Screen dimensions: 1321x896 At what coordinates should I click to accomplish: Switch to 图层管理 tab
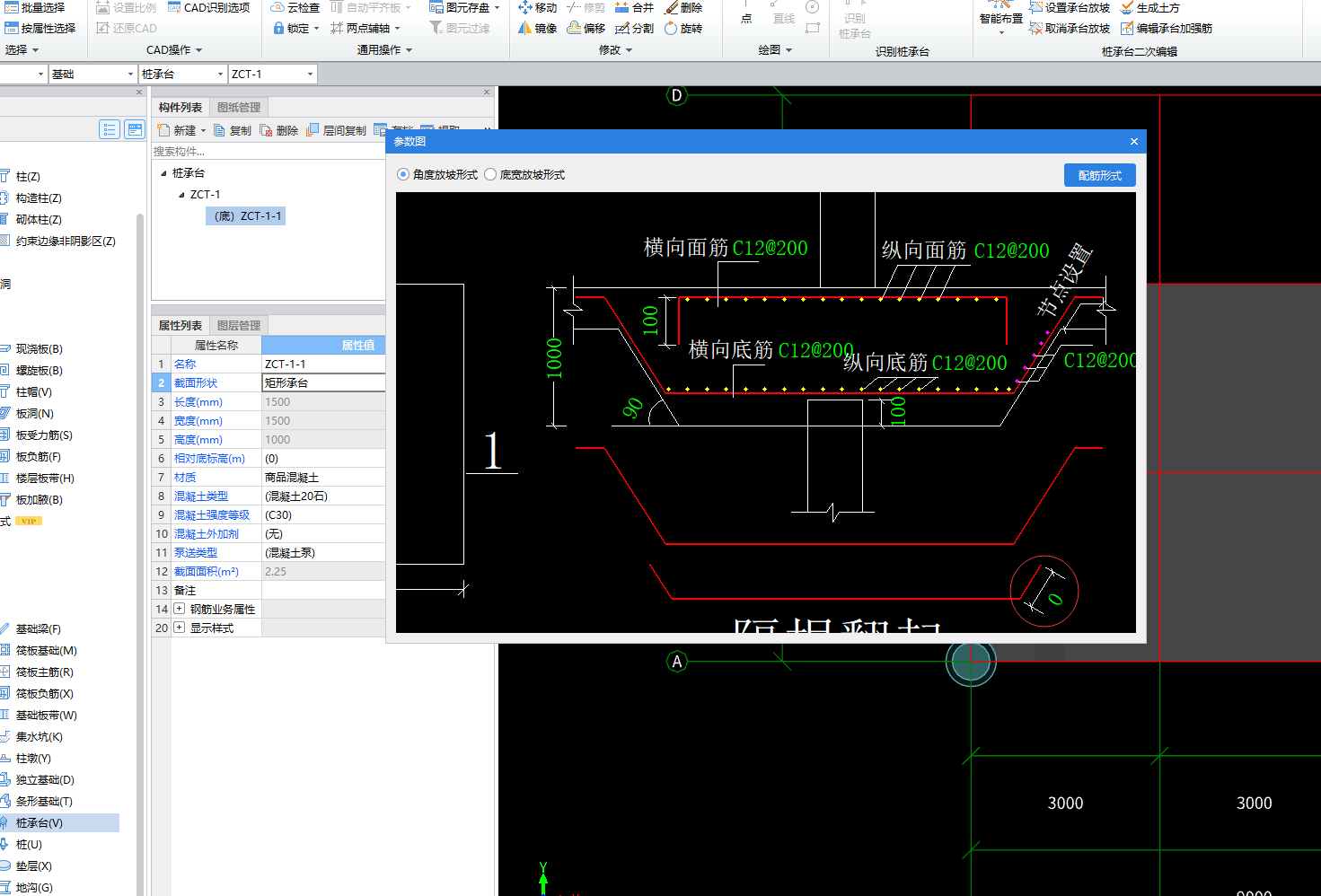click(239, 325)
